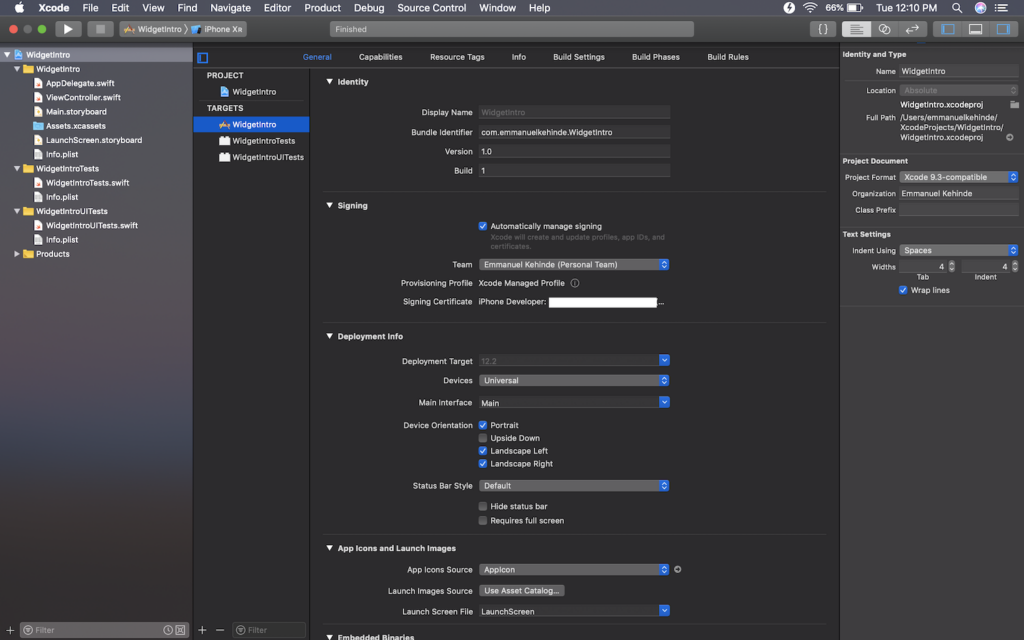Open the Source Control menu
The image size is (1024, 640).
click(x=432, y=8)
